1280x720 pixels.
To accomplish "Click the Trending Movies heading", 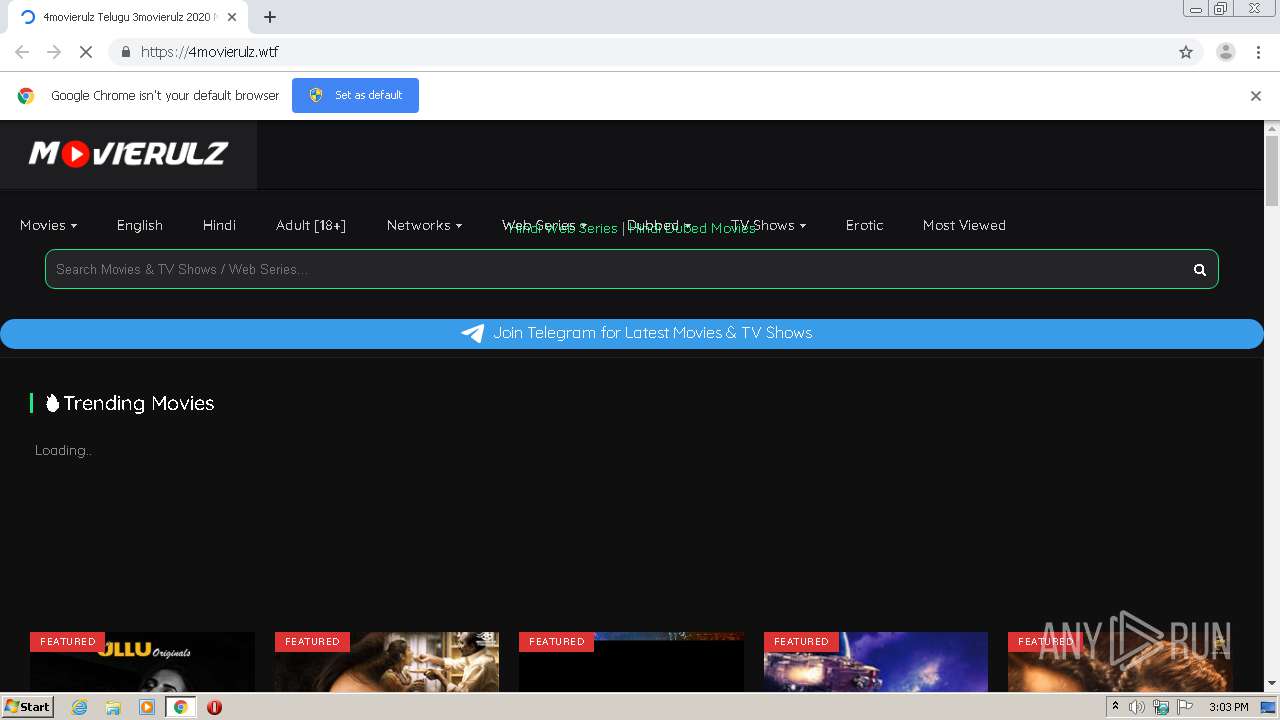I will pyautogui.click(x=129, y=403).
